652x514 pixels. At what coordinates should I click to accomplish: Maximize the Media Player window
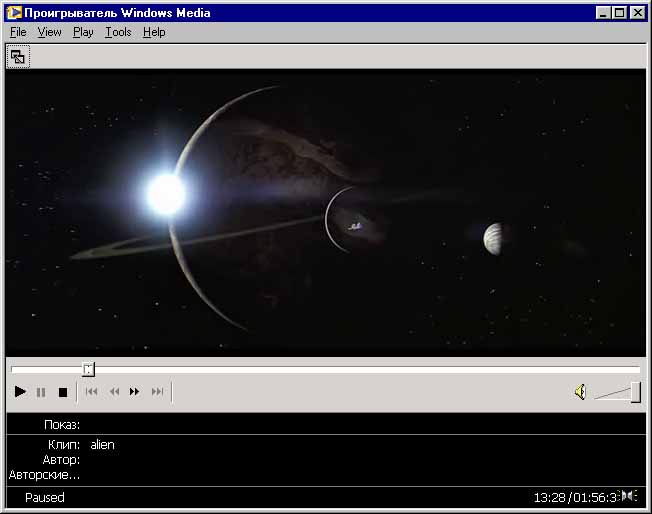pos(619,13)
